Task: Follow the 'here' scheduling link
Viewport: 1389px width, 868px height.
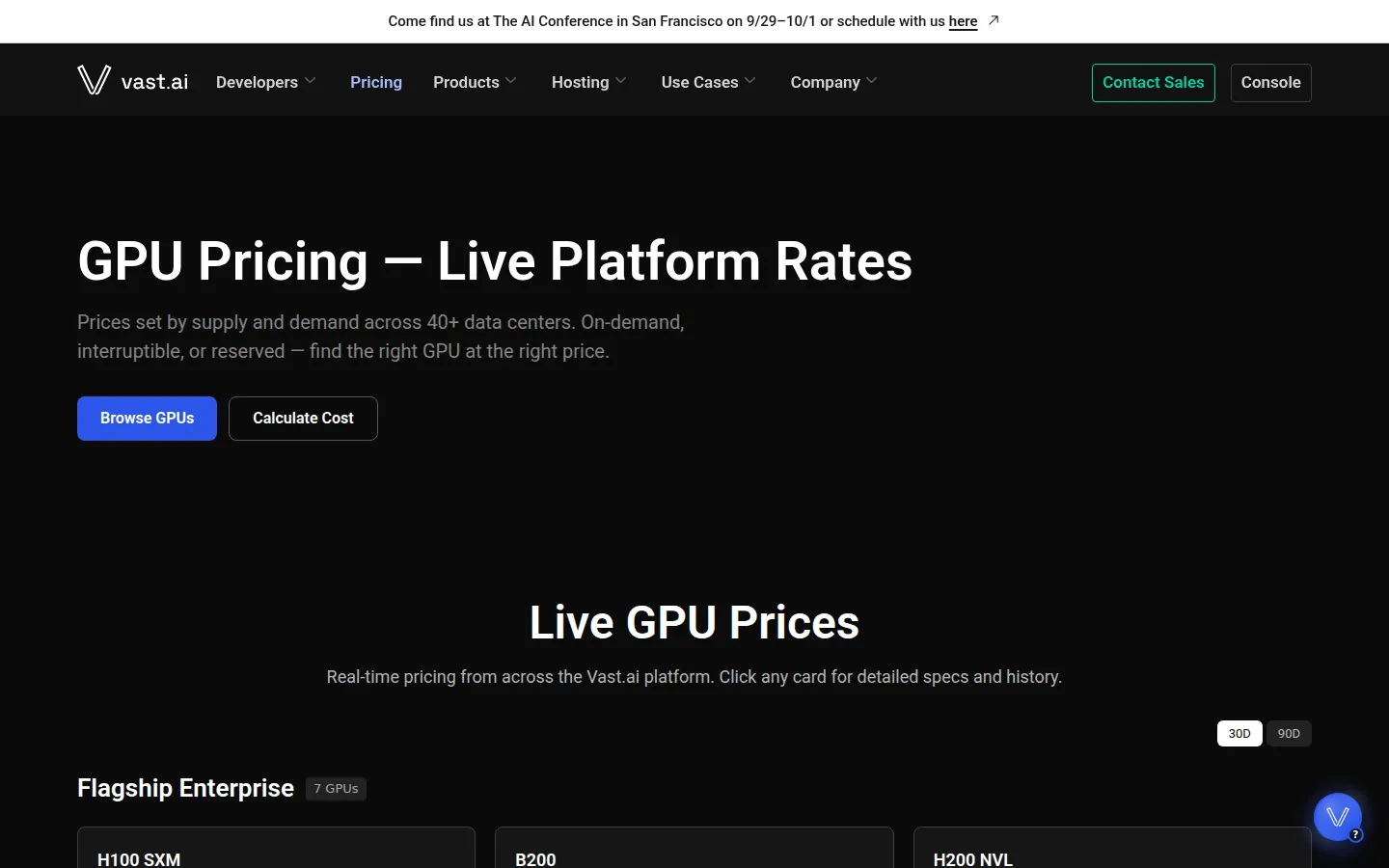Action: tap(963, 21)
